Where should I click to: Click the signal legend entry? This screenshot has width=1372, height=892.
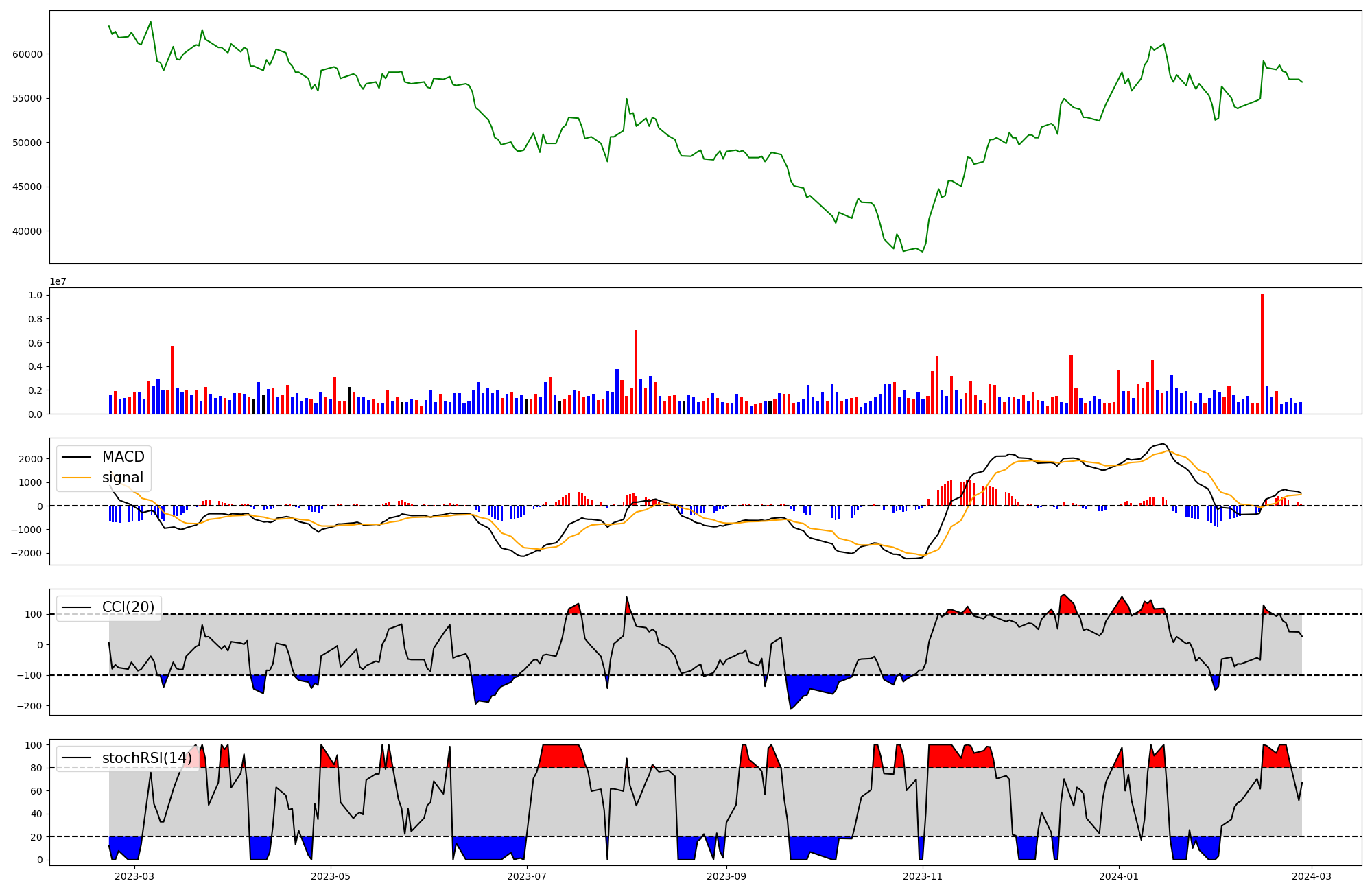tap(123, 478)
